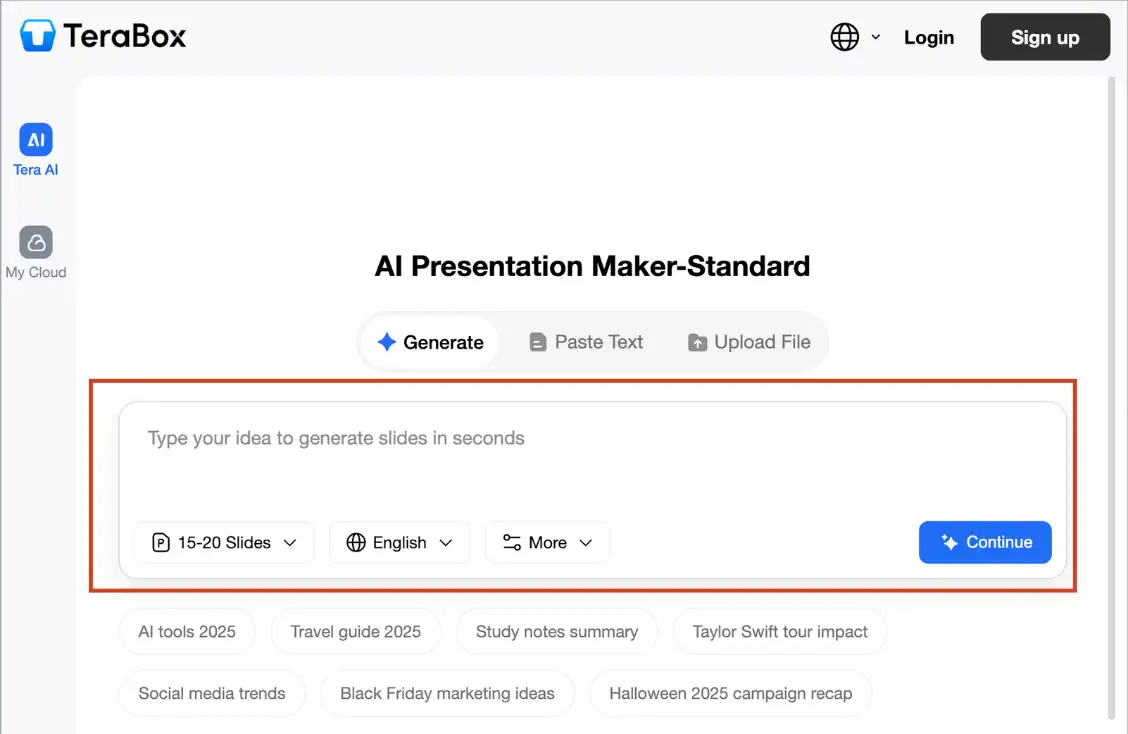Open the 15-20 Slides dropdown
This screenshot has width=1128, height=734.
point(224,542)
